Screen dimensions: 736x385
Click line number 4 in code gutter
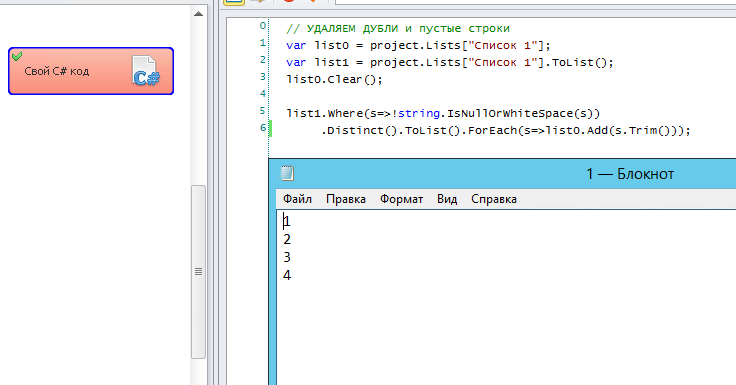pyautogui.click(x=263, y=93)
